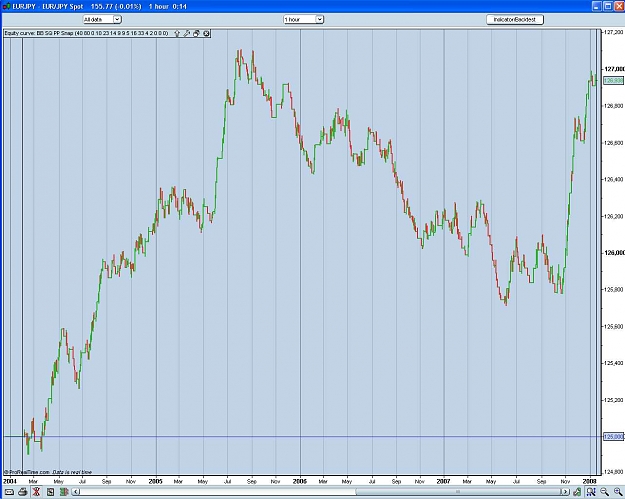Viewport: 625px width, 499px height.
Task: Click the red X delete icon
Action: click(x=36, y=492)
